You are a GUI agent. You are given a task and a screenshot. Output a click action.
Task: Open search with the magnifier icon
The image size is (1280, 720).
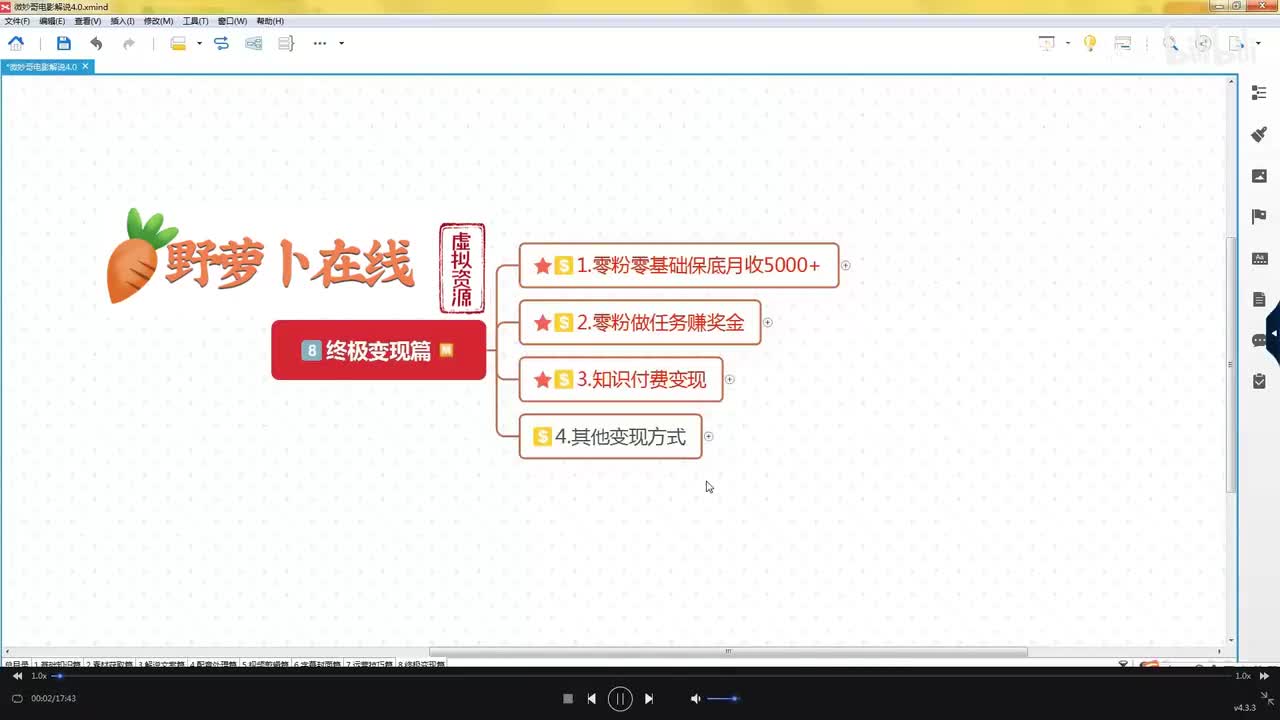(1170, 43)
